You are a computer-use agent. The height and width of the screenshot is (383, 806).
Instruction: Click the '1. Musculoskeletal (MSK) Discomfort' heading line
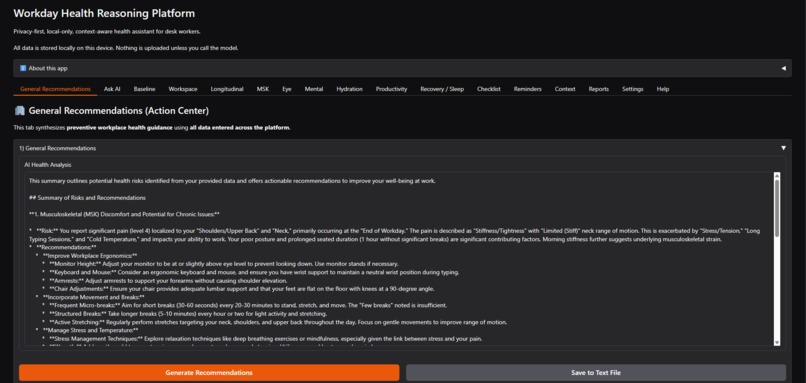(x=125, y=214)
